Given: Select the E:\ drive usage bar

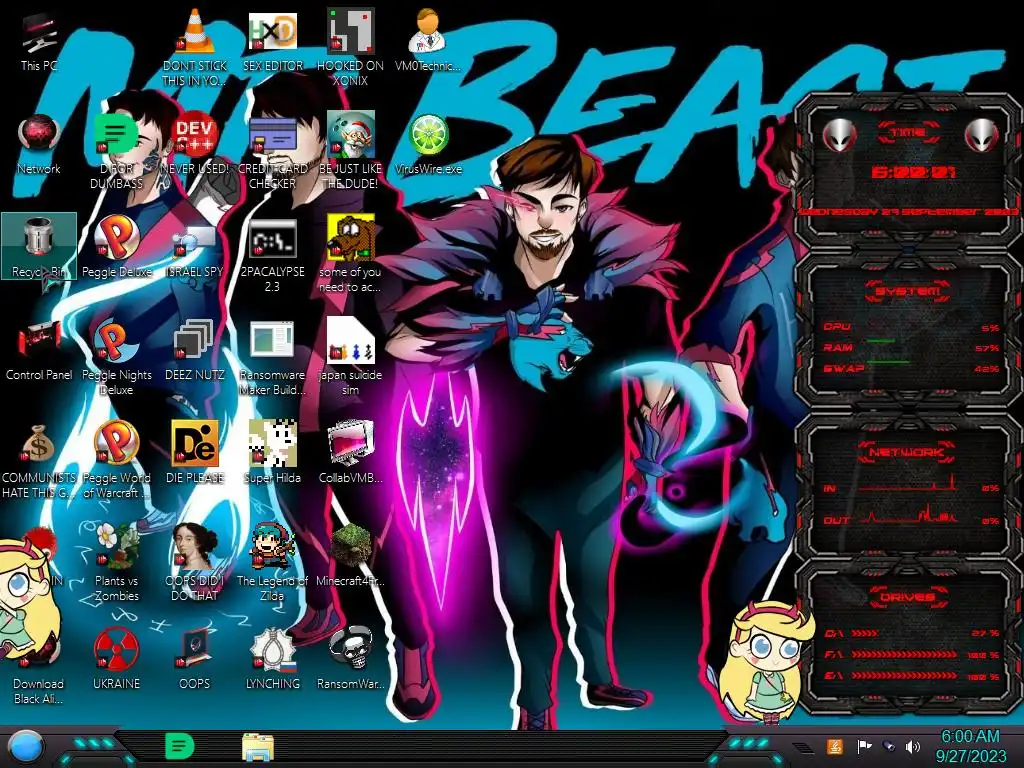Looking at the screenshot, I should (x=912, y=677).
